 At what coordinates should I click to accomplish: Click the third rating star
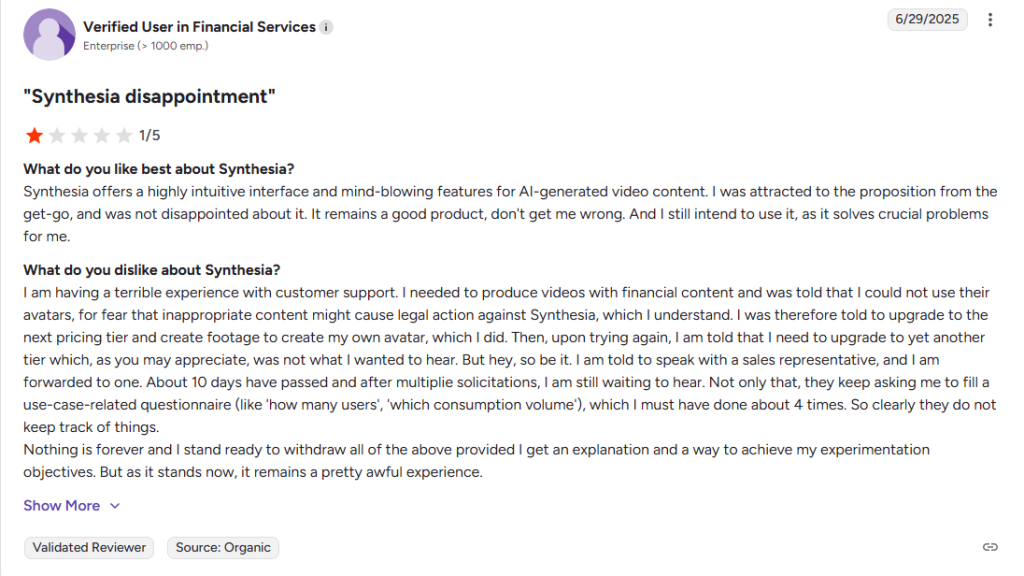[79, 135]
